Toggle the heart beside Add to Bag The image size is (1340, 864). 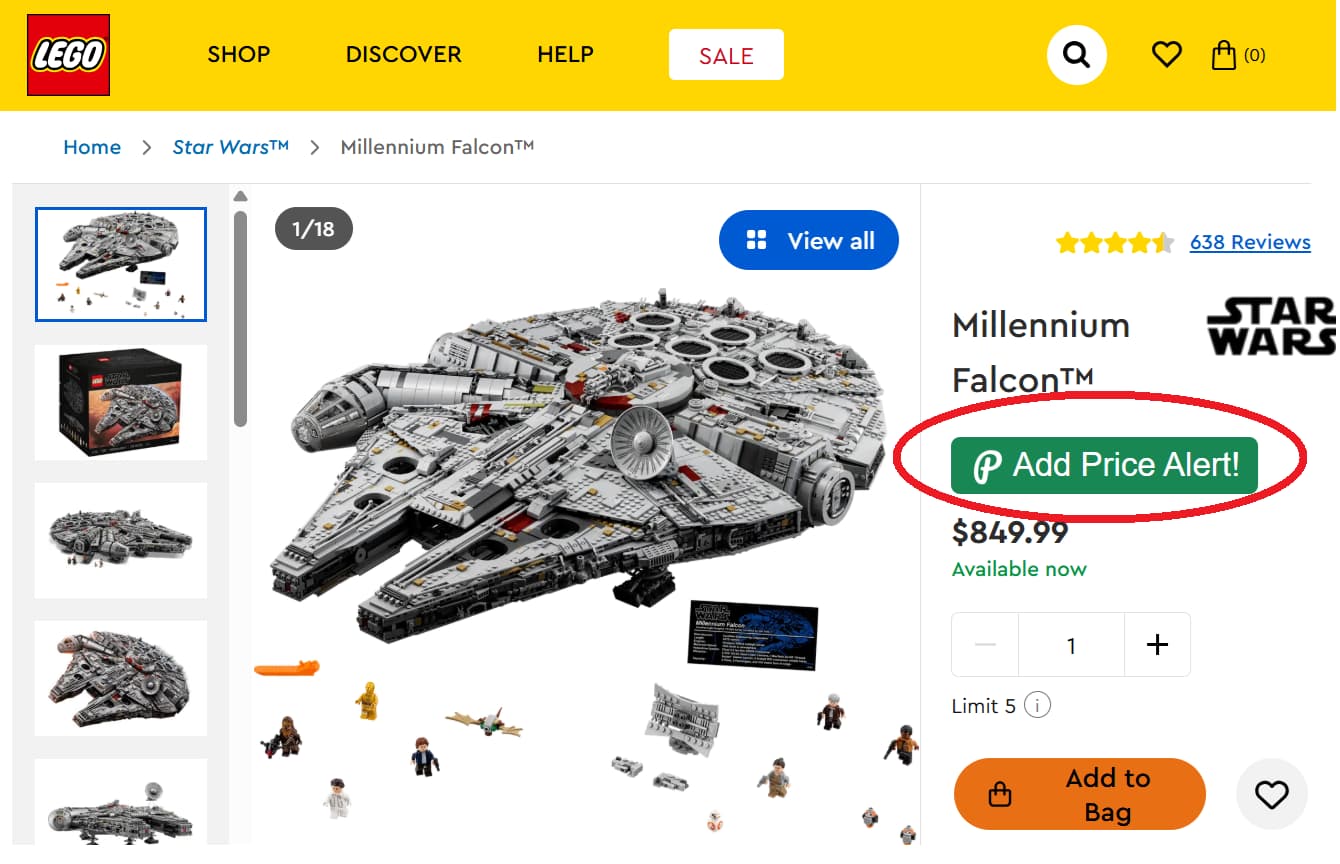point(1271,794)
